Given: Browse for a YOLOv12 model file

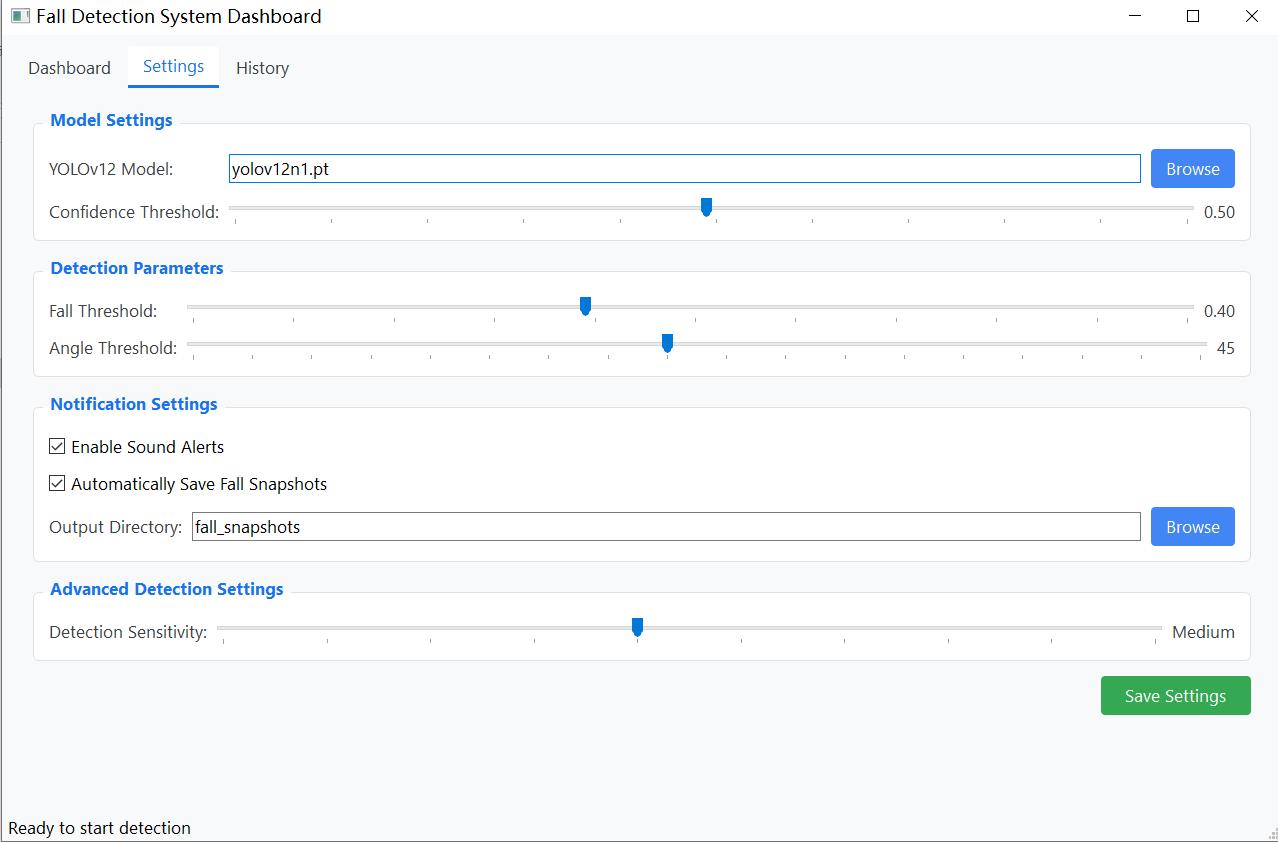Looking at the screenshot, I should (1192, 169).
